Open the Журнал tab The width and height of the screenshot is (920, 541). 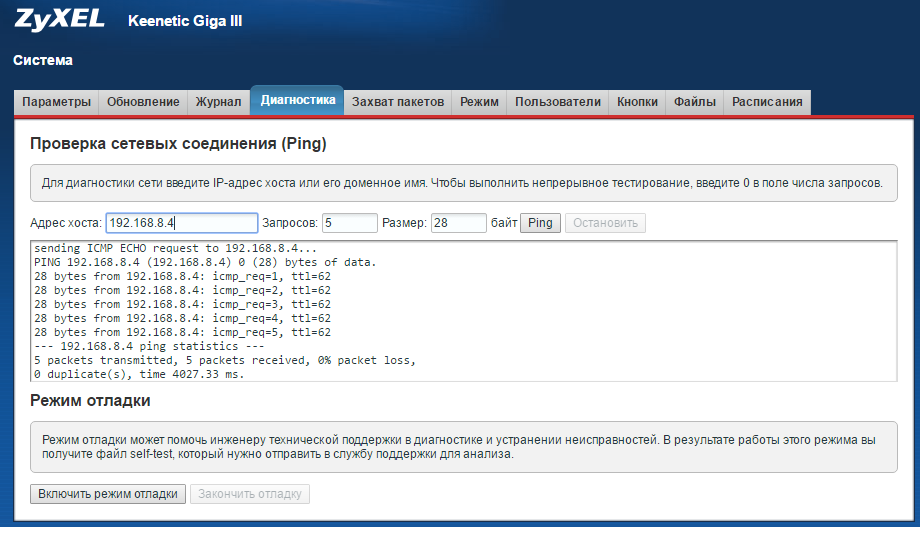tap(218, 102)
